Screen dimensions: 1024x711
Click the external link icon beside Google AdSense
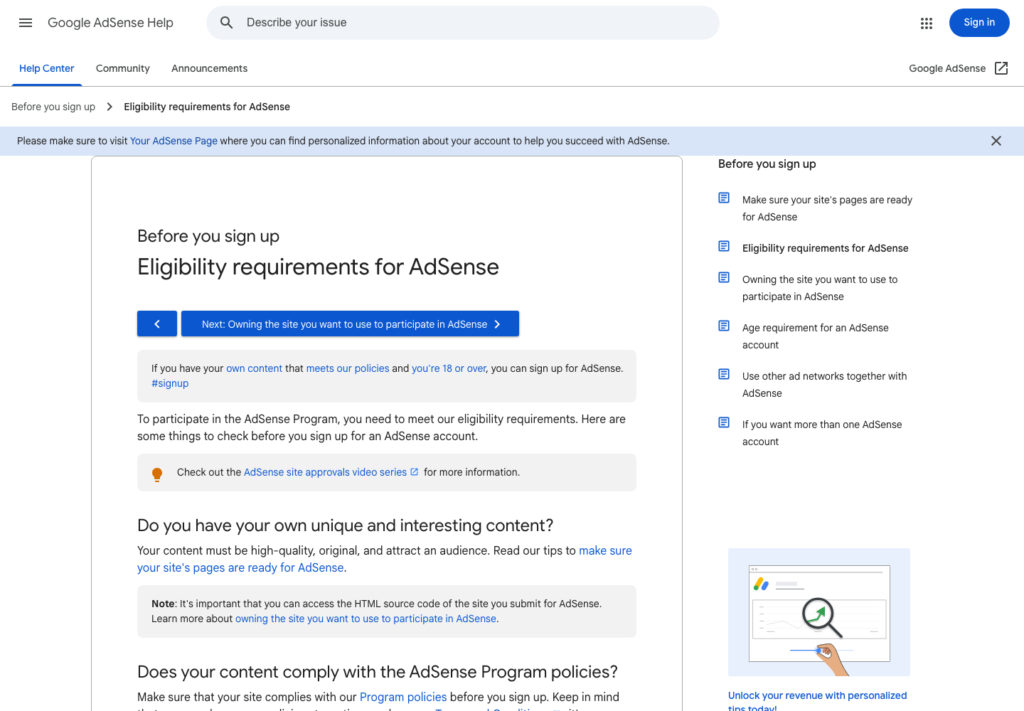click(1001, 69)
